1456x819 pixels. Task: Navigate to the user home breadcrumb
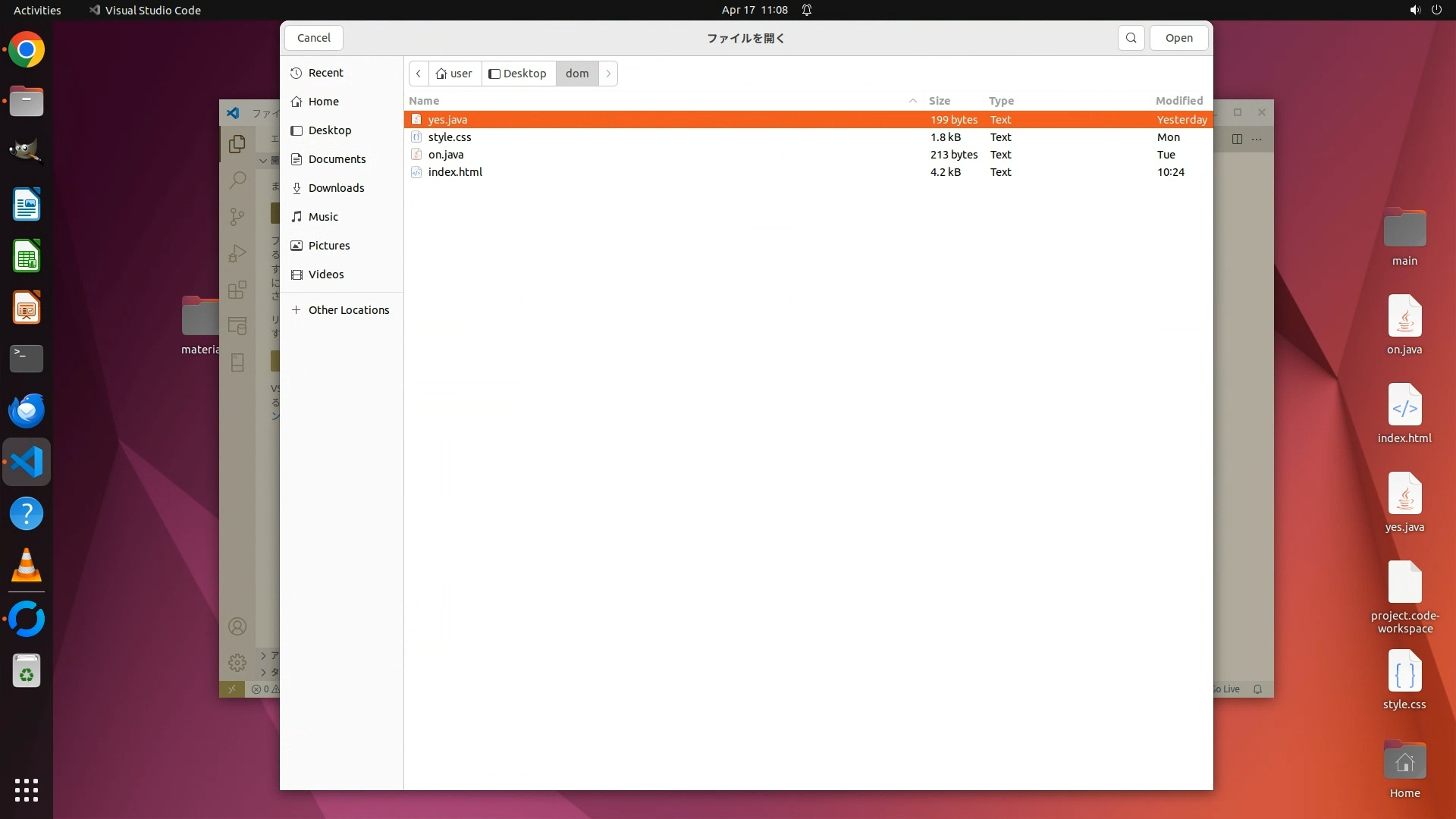455,74
